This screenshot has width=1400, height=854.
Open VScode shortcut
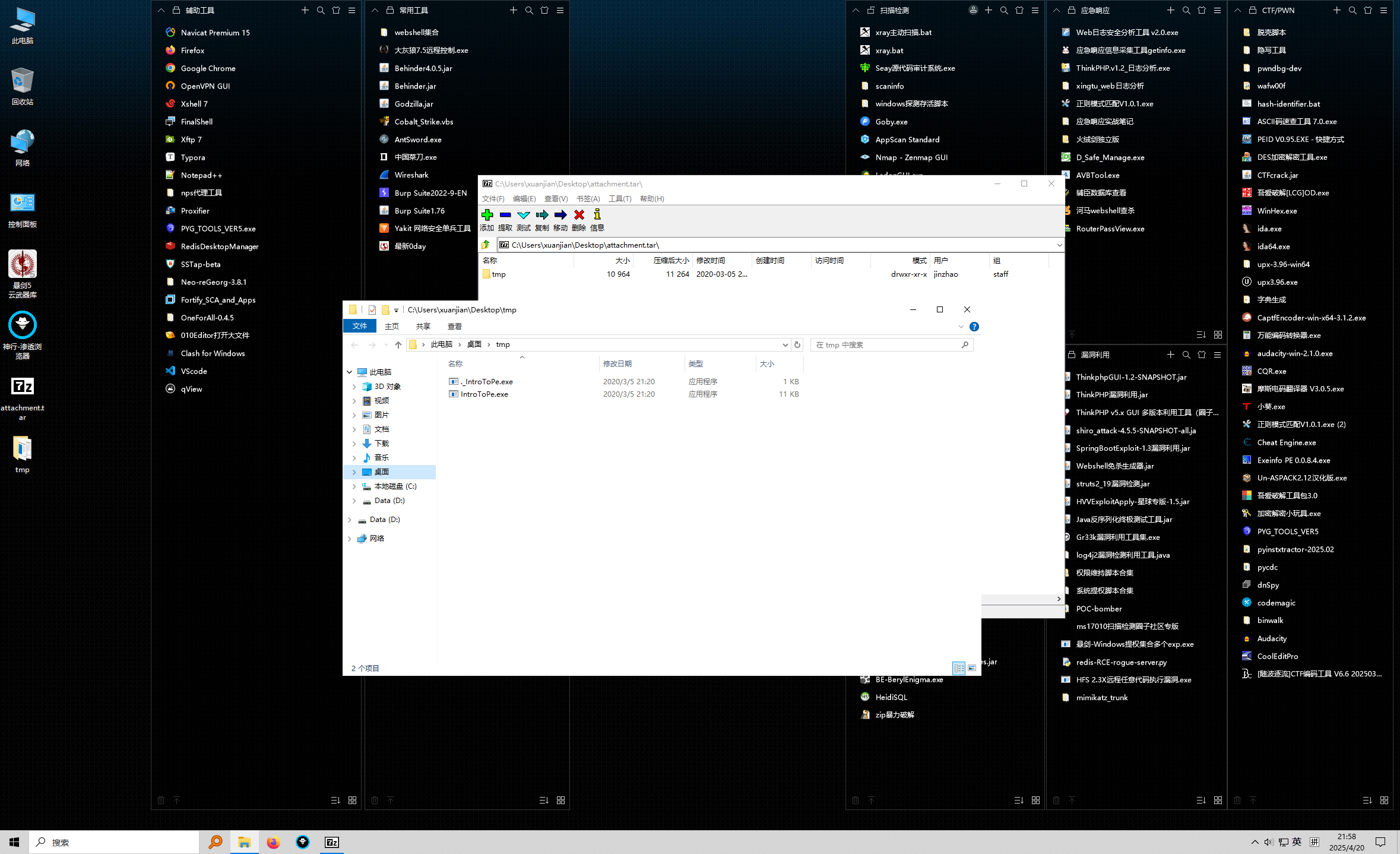pos(194,371)
